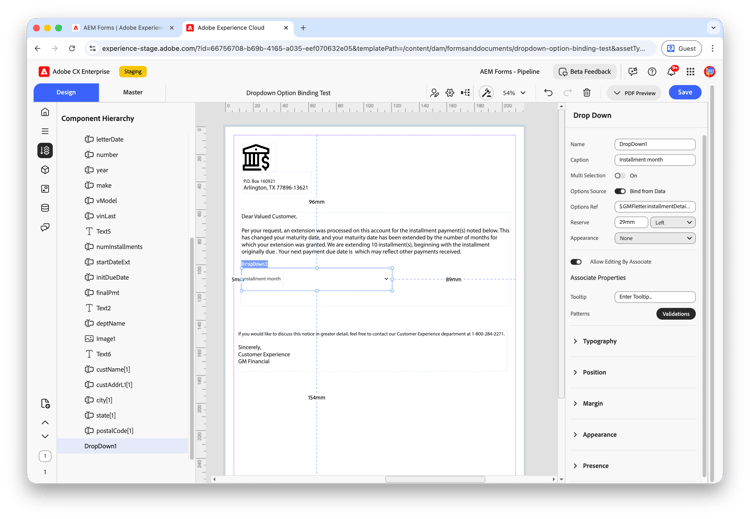The image size is (750, 519).
Task: Open the data source database icon
Action: point(45,208)
